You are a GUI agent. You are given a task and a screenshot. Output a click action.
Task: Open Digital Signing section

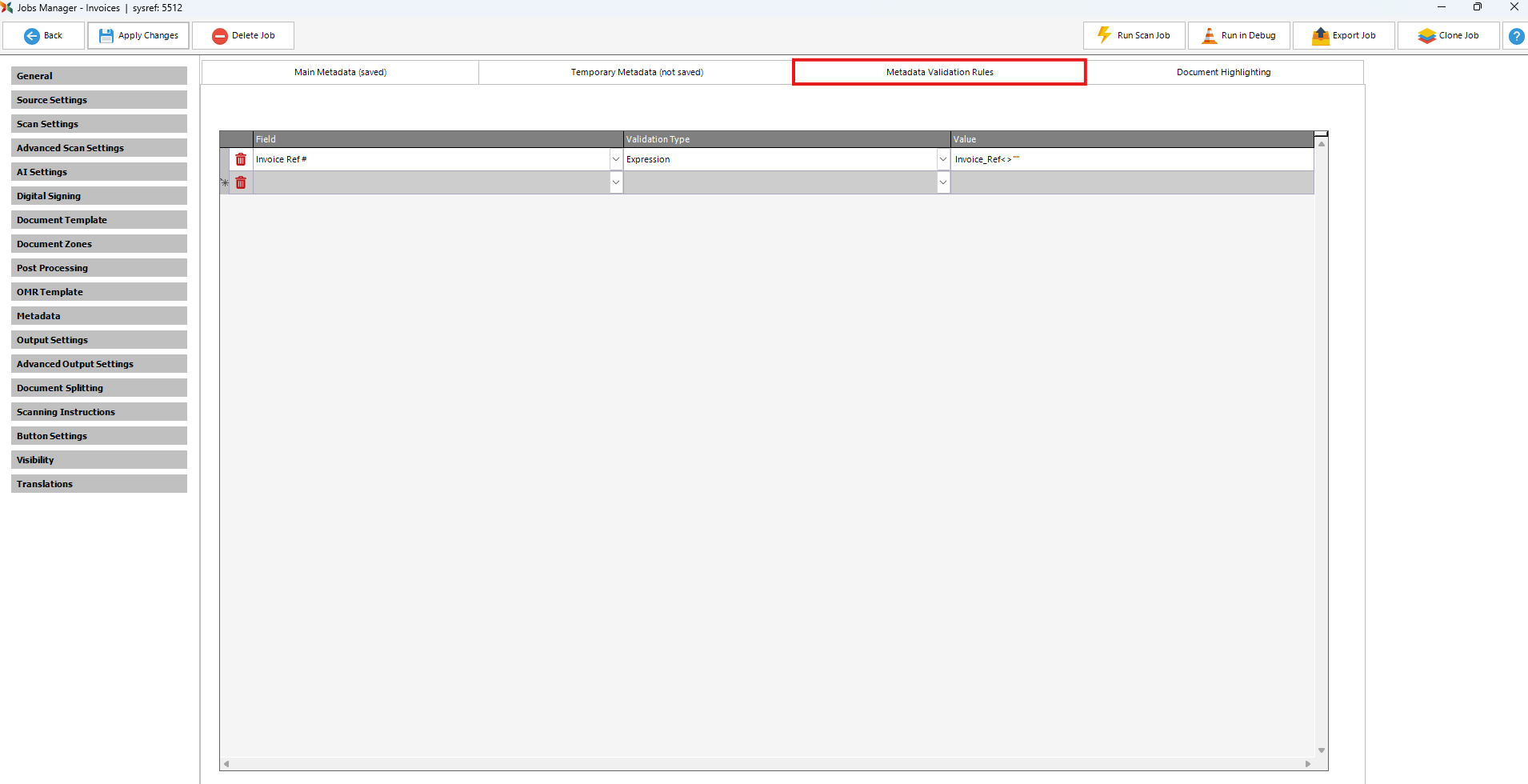[x=99, y=196]
